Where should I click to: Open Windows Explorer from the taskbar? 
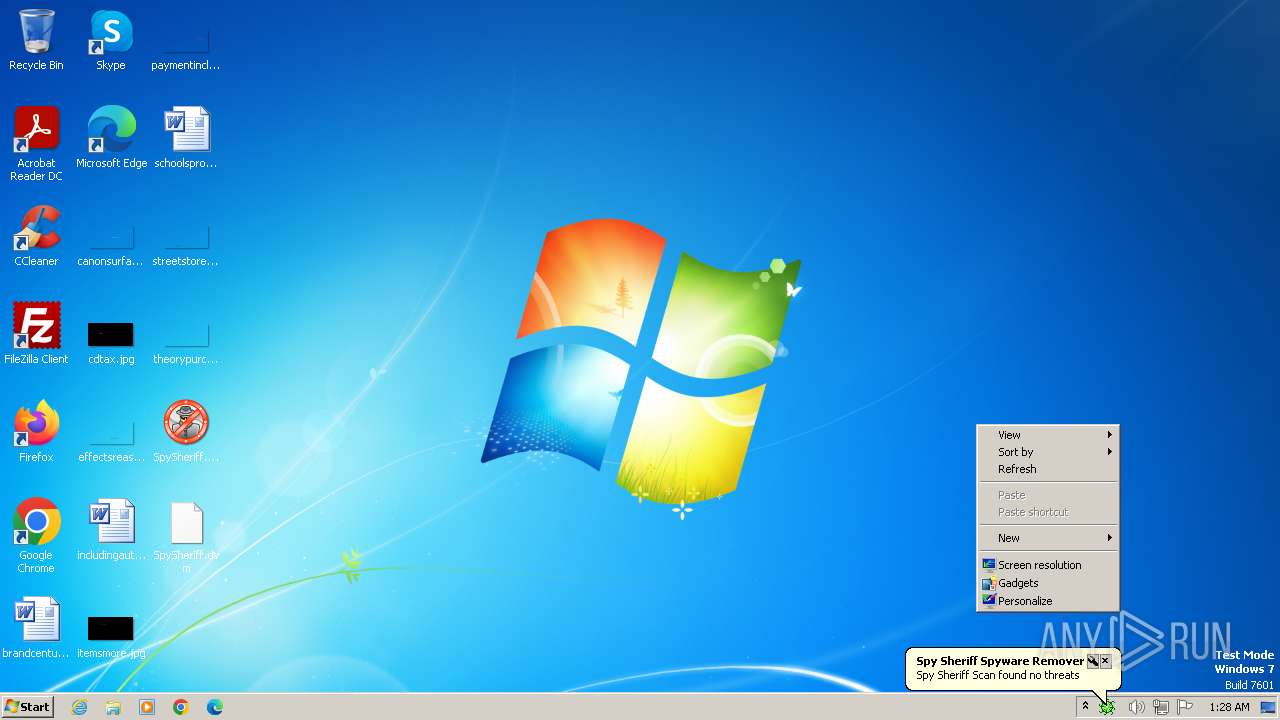(113, 707)
